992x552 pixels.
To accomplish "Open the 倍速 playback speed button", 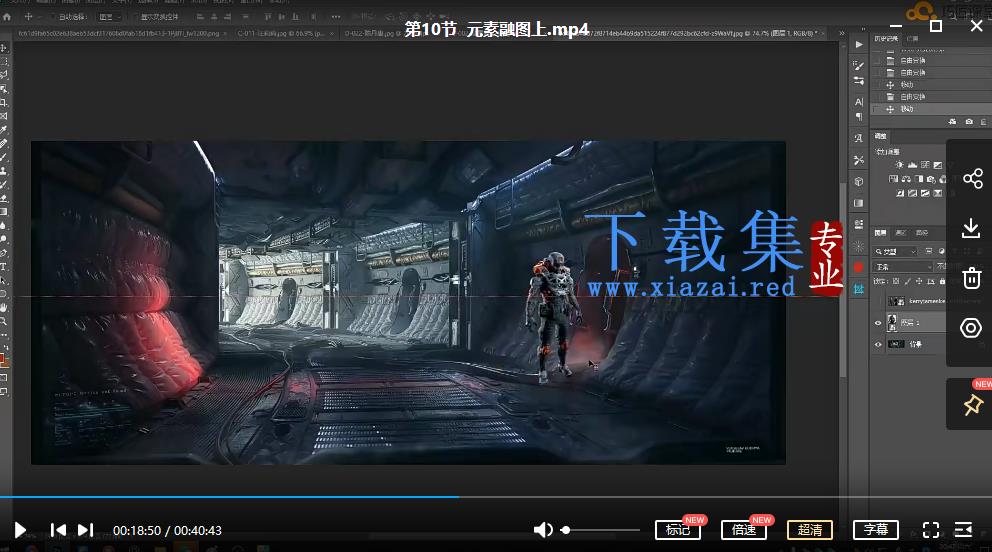I will pyautogui.click(x=743, y=530).
